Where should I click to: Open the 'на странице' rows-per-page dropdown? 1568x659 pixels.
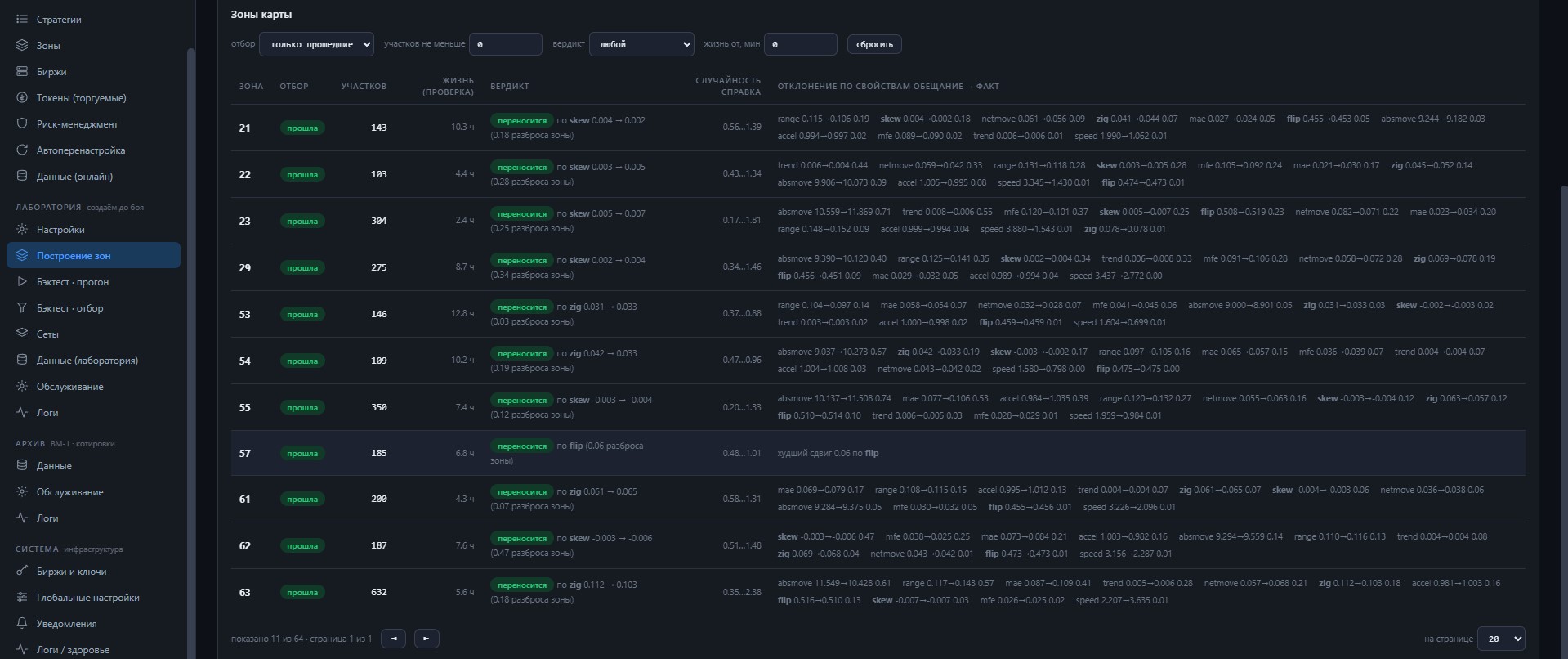click(x=1501, y=639)
